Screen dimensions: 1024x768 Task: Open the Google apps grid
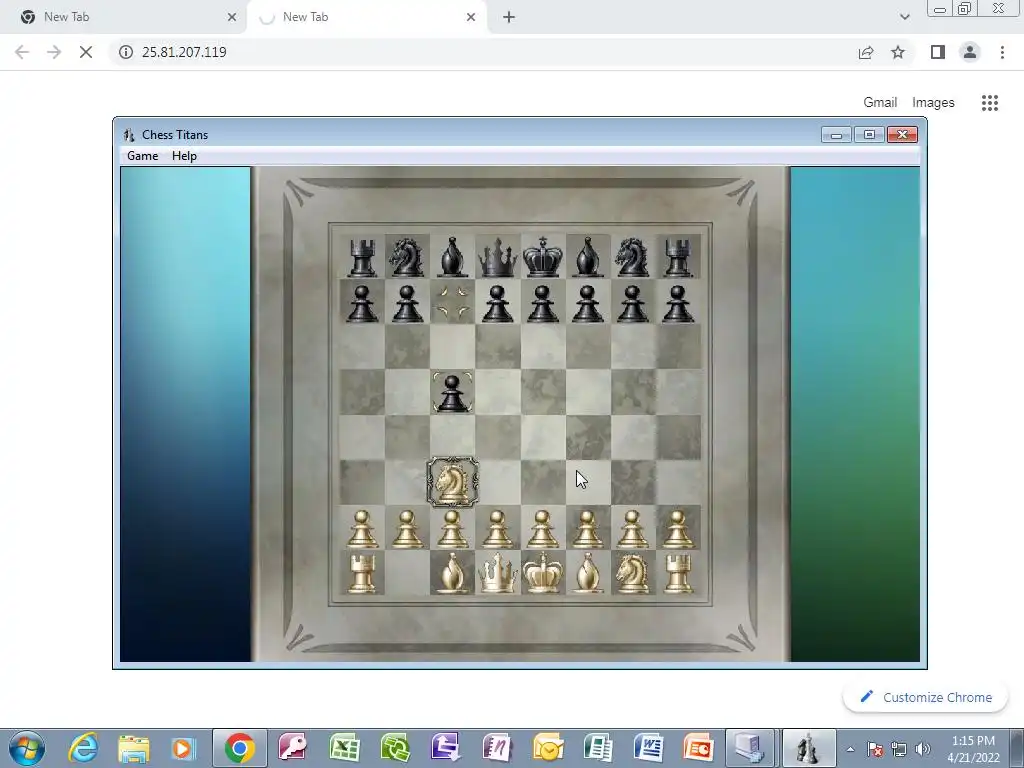pos(990,103)
